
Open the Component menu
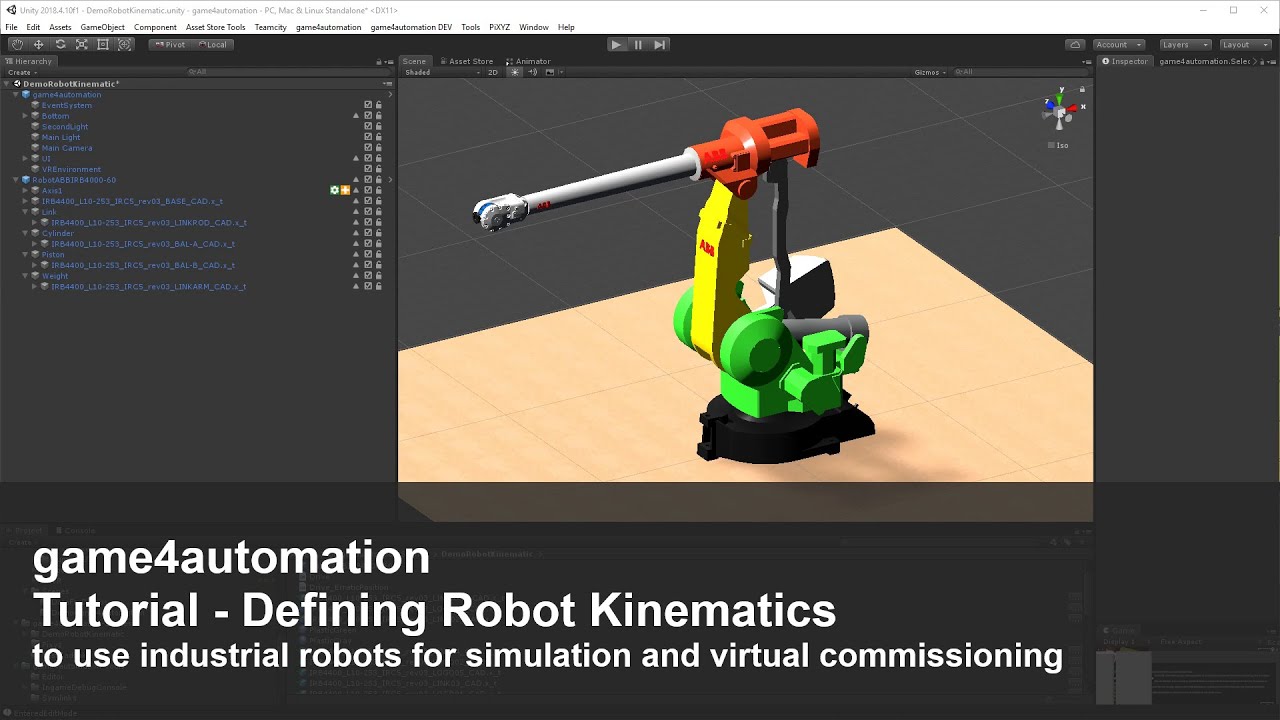155,27
